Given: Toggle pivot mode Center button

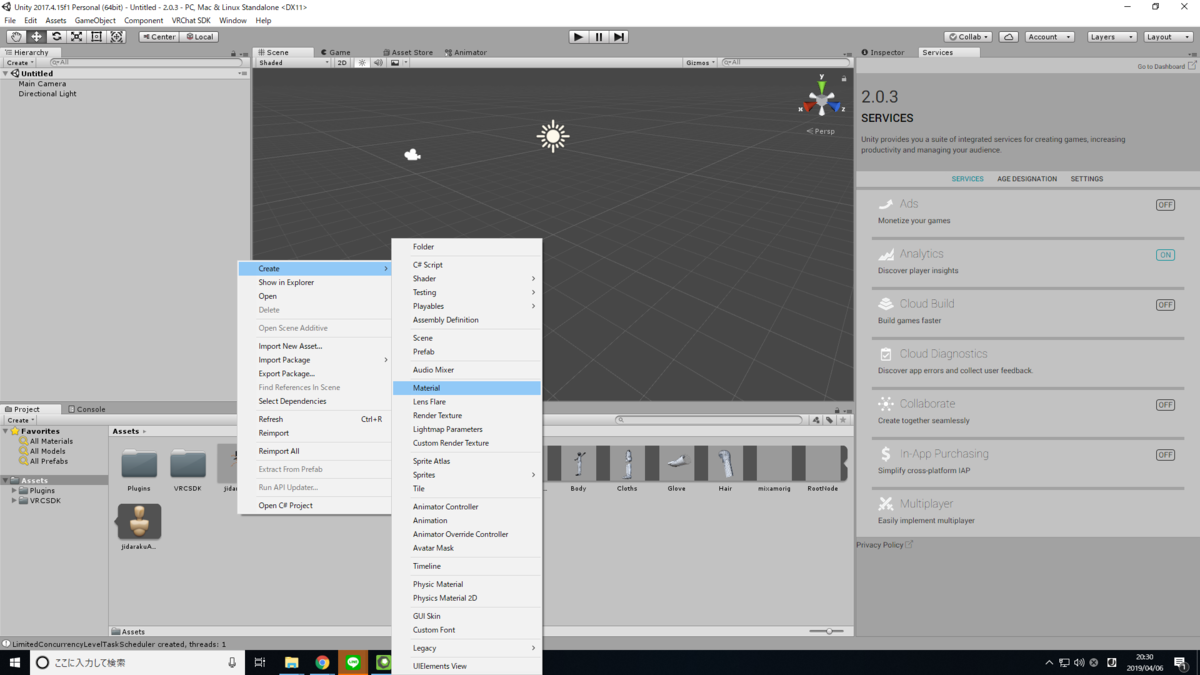Looking at the screenshot, I should pyautogui.click(x=159, y=37).
